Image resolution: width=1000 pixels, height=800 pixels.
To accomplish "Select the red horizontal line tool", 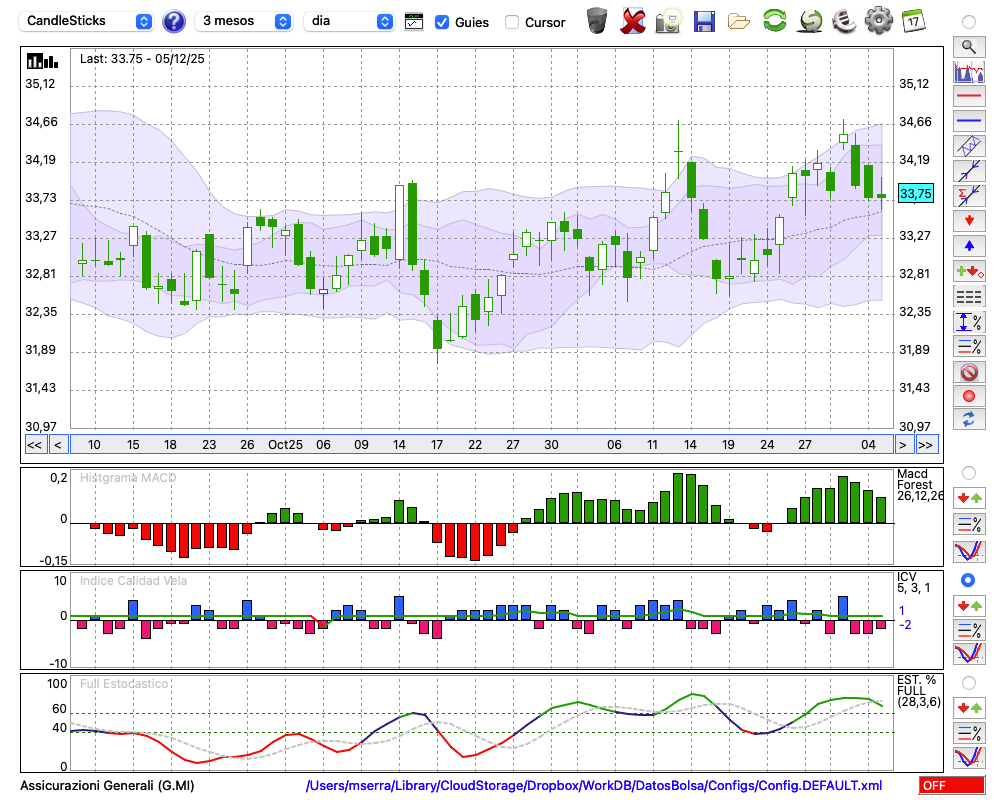I will (968, 96).
